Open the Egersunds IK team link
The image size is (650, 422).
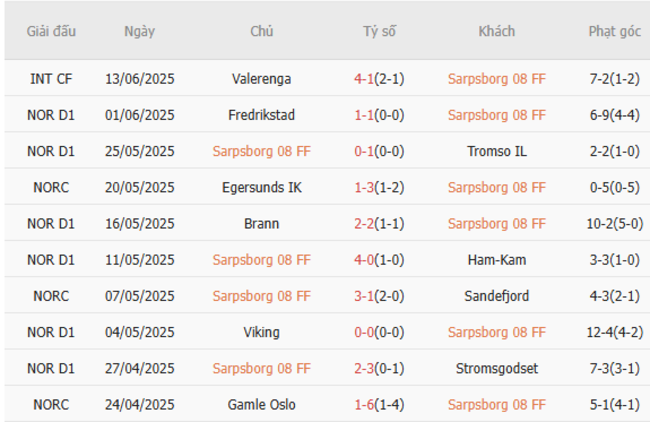[x=261, y=187]
